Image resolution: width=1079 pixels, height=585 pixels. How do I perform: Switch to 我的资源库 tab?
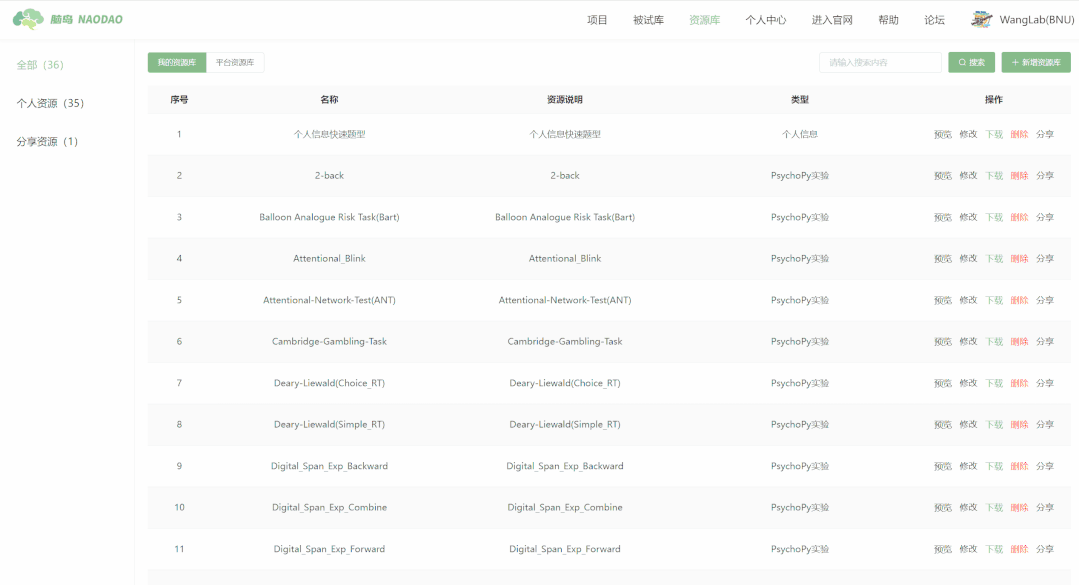tap(177, 62)
